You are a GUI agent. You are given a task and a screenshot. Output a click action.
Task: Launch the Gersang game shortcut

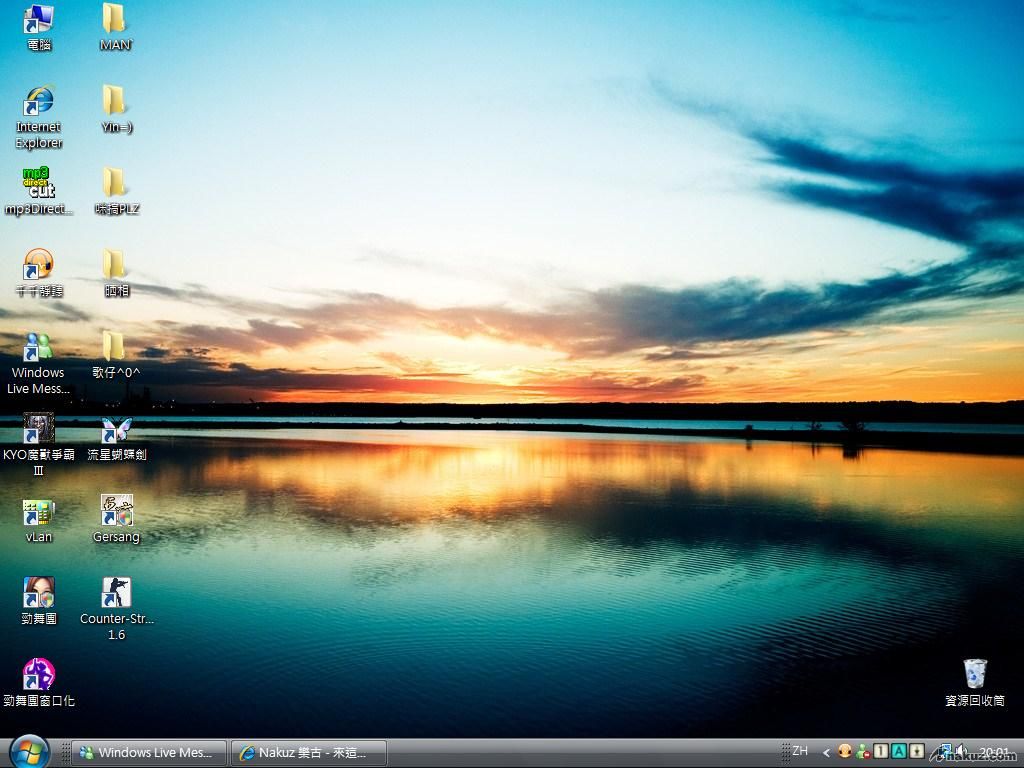[116, 512]
